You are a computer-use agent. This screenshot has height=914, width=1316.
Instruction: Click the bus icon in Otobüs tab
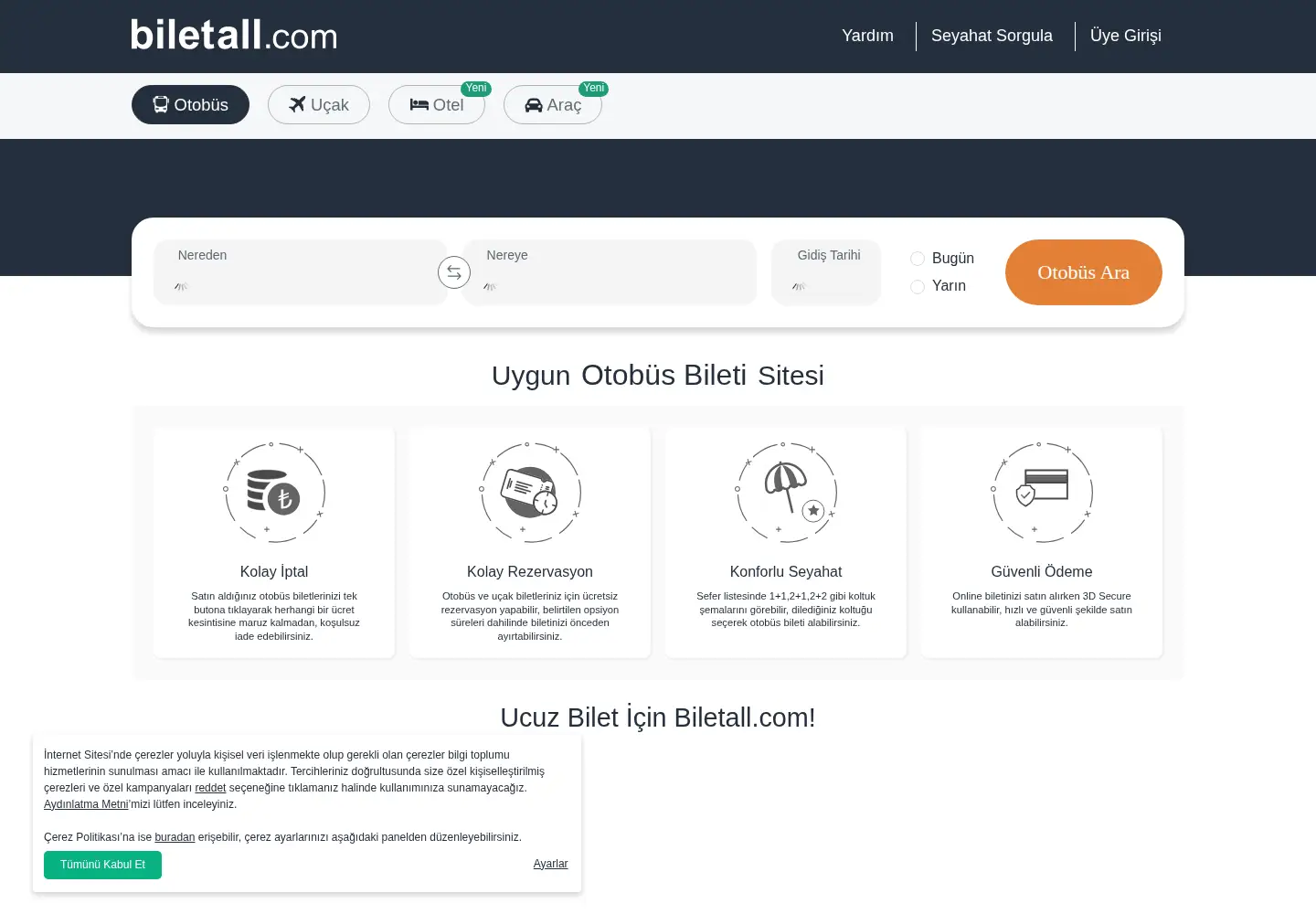pos(161,105)
